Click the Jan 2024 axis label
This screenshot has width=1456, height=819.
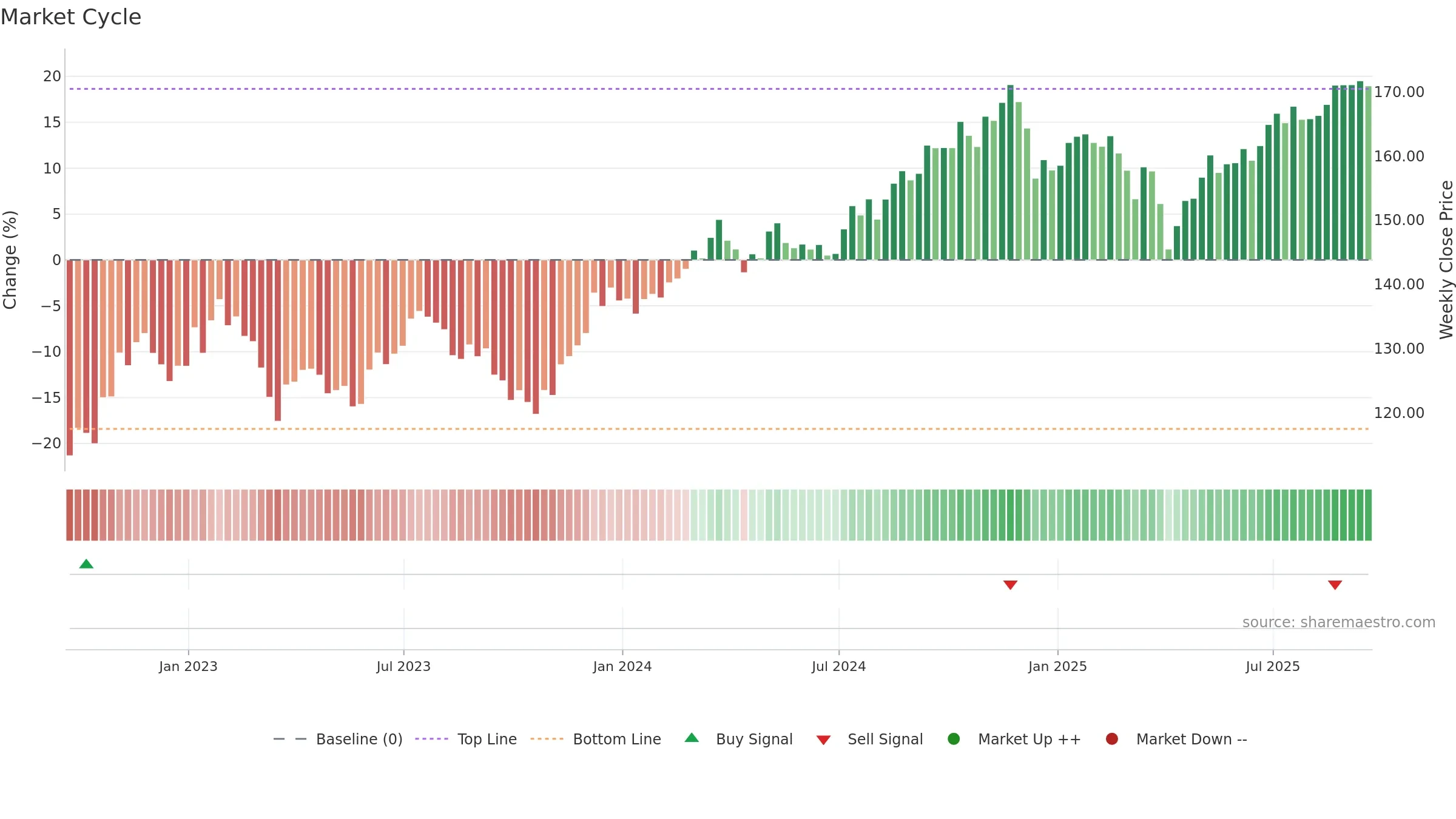[x=622, y=667]
